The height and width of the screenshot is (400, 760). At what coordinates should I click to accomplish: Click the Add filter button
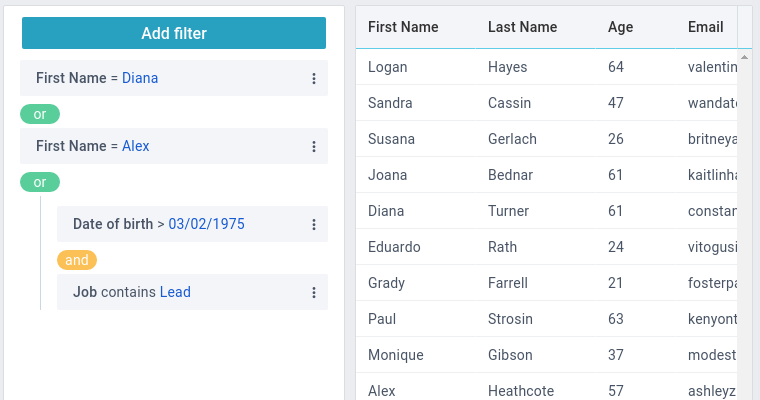click(x=174, y=33)
